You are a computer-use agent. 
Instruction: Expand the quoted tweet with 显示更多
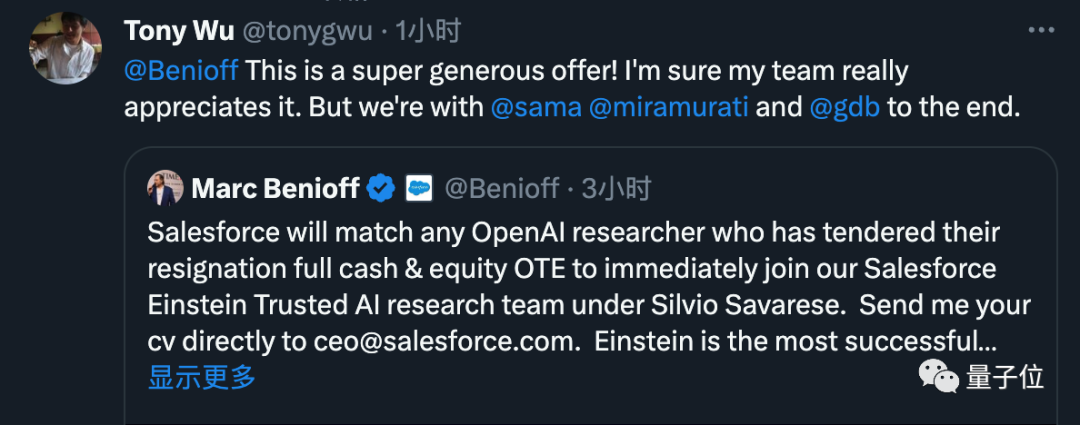pyautogui.click(x=202, y=378)
